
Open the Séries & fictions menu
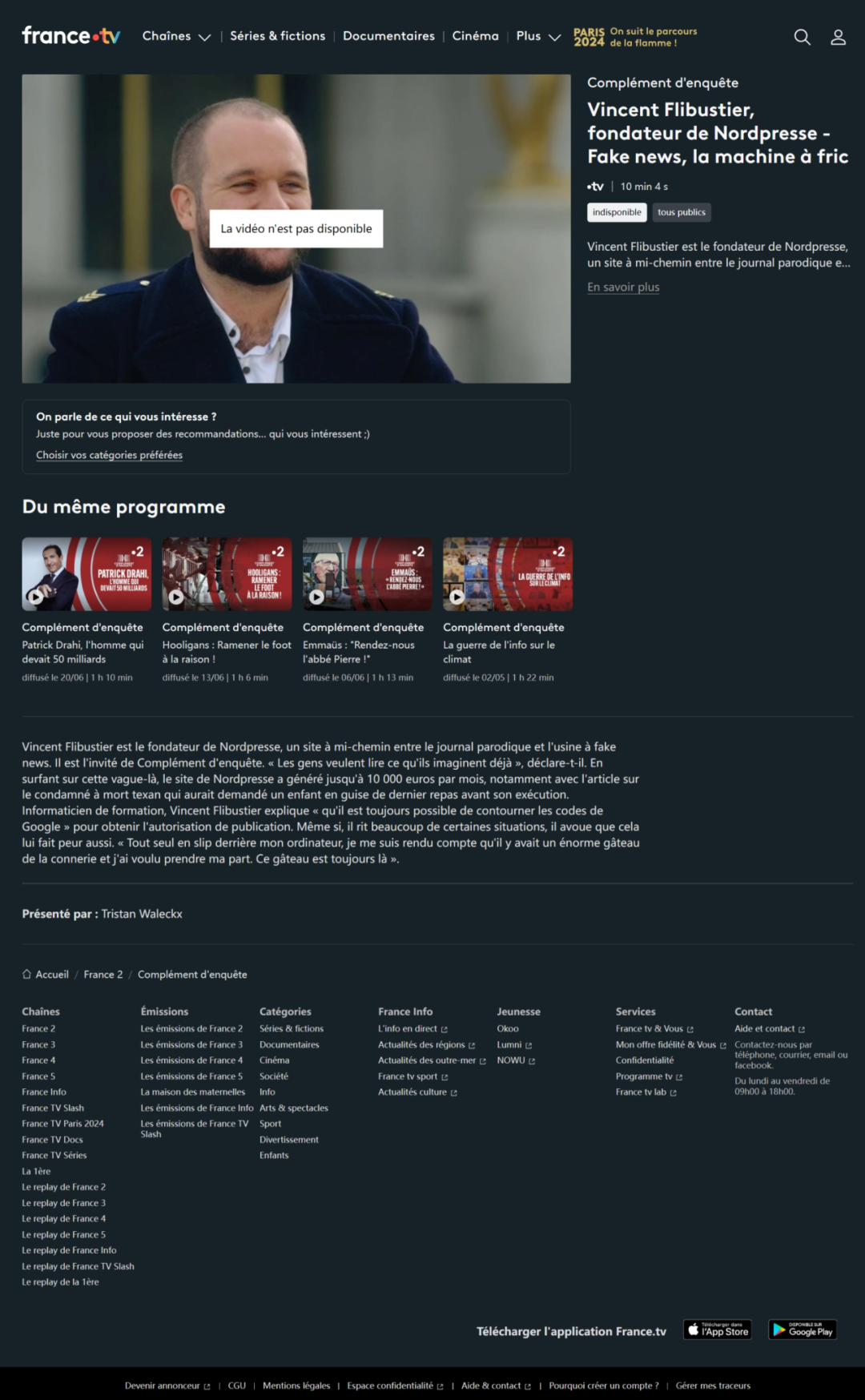[x=278, y=36]
